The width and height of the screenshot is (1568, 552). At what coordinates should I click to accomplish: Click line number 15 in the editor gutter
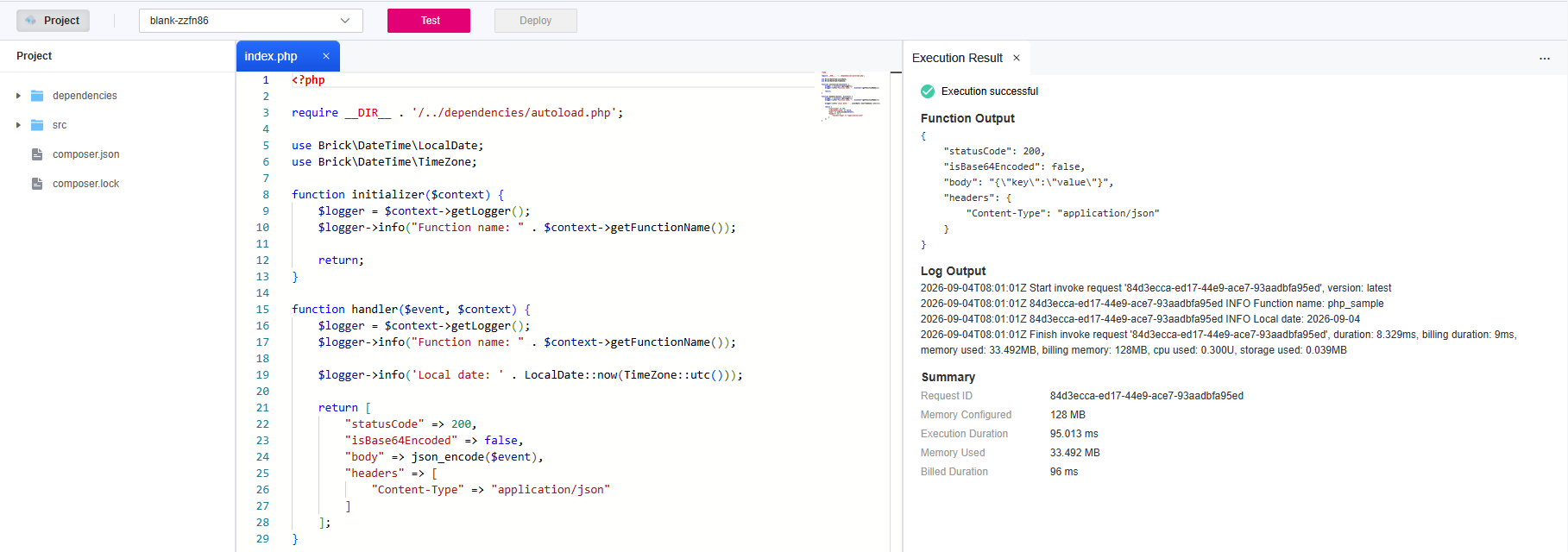pyautogui.click(x=262, y=310)
